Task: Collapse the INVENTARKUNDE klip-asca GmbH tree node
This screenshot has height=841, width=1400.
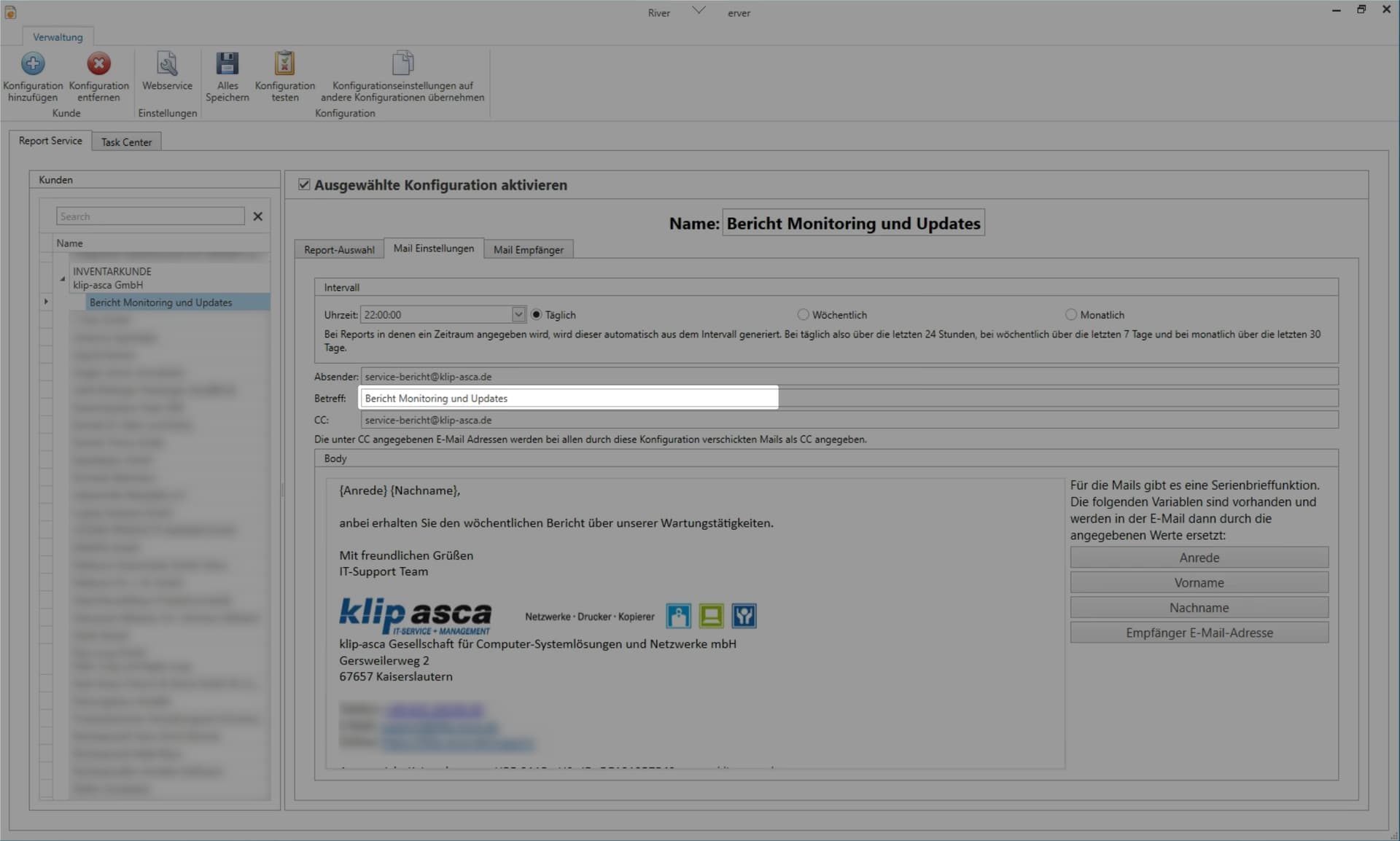Action: coord(62,278)
